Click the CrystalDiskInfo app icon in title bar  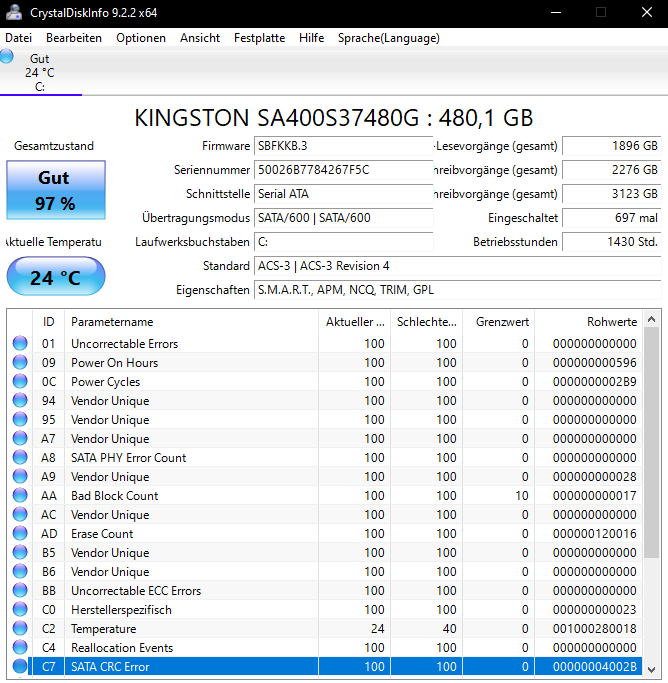(13, 12)
